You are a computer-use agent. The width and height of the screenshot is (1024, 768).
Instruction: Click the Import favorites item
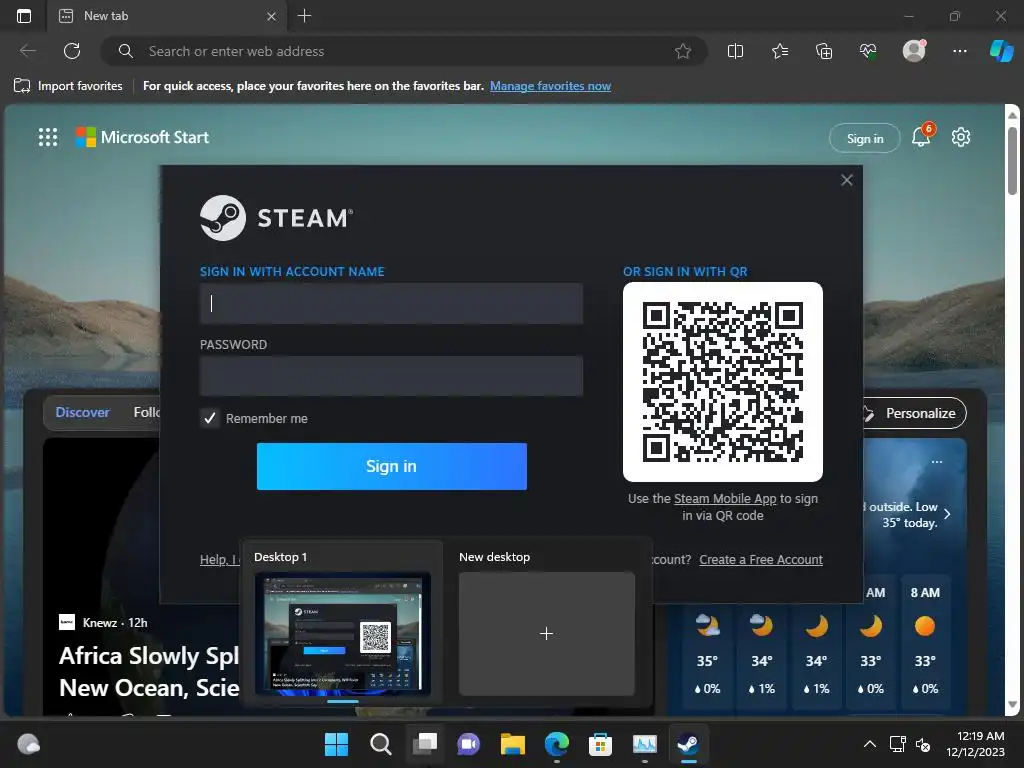(x=68, y=86)
